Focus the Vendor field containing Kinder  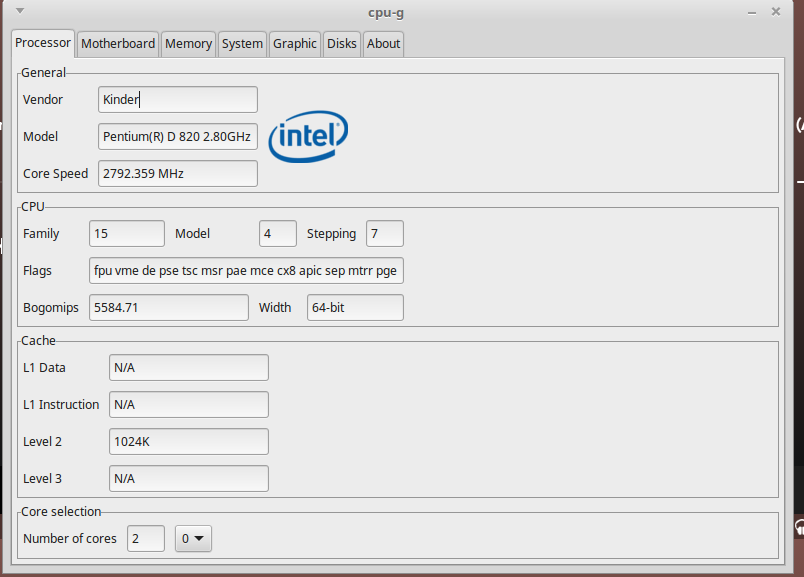pos(178,100)
